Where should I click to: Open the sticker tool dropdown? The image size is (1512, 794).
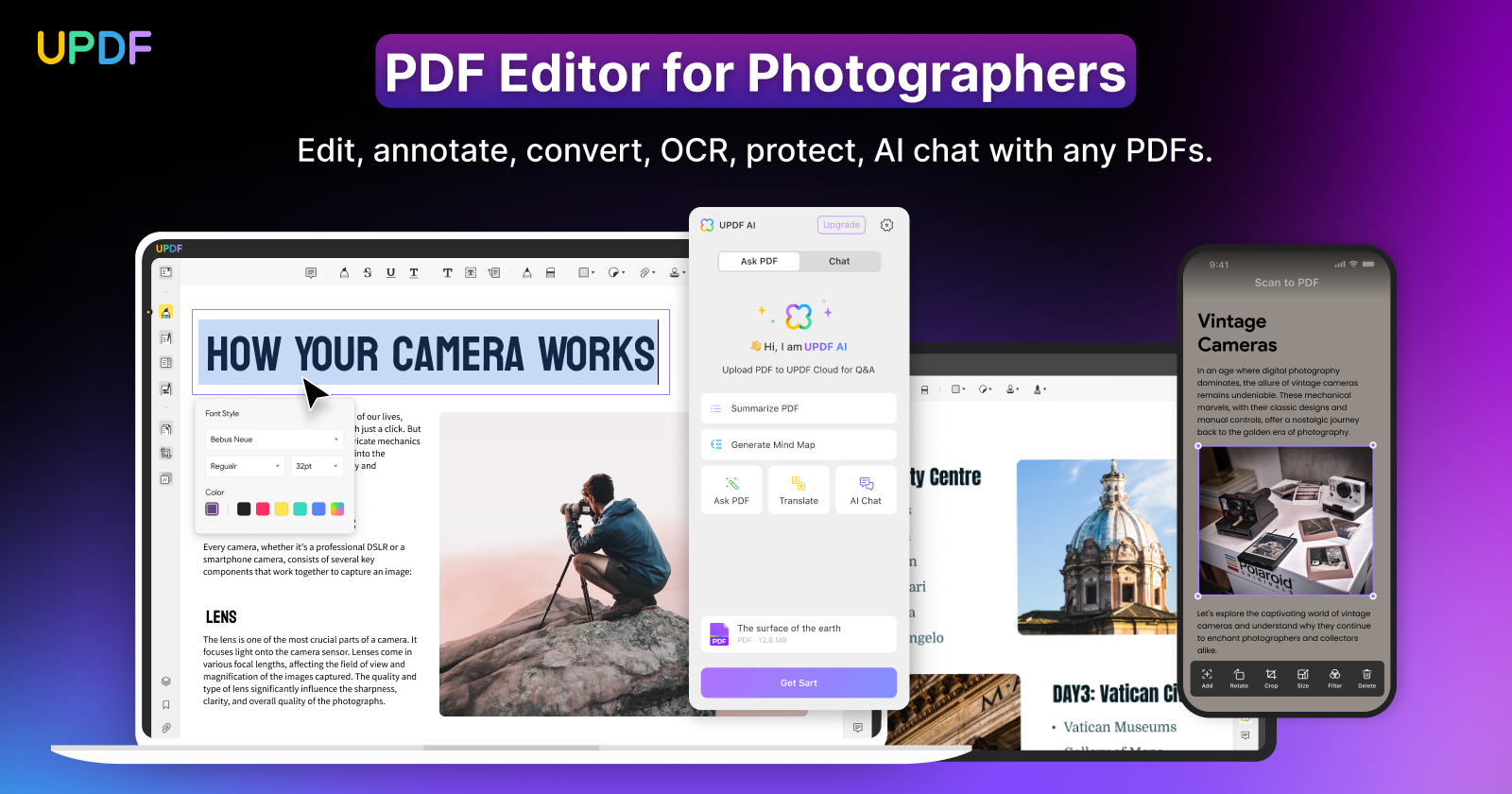(x=616, y=272)
